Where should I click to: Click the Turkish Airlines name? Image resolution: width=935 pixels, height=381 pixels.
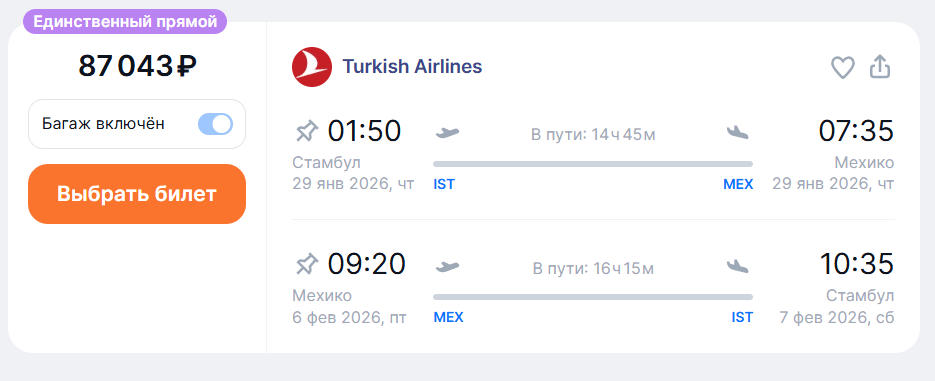[412, 67]
